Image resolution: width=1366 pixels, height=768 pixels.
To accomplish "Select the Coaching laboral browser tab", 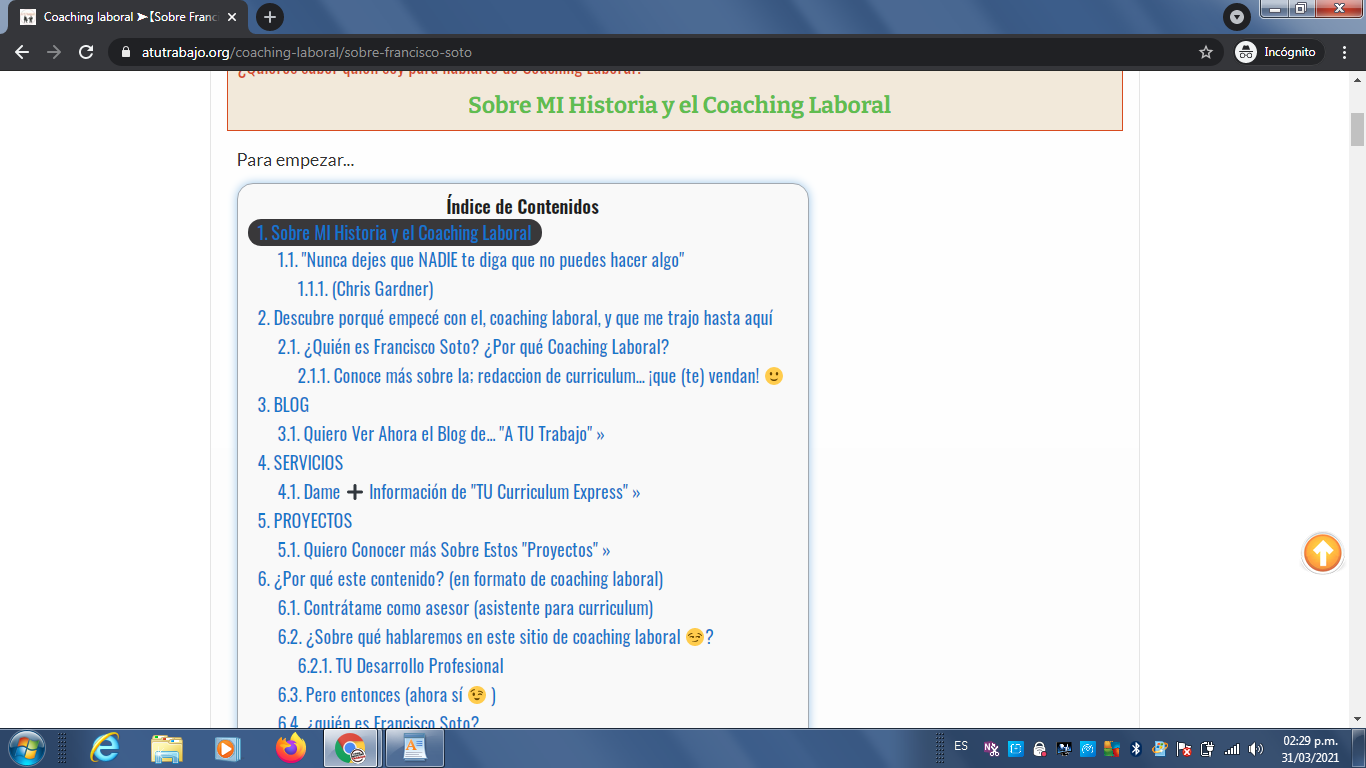I will pos(130,17).
